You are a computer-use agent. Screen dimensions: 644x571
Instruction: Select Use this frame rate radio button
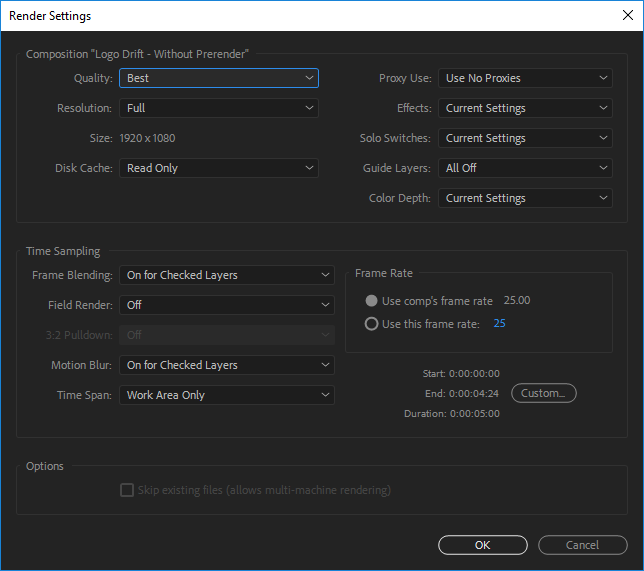tap(371, 324)
